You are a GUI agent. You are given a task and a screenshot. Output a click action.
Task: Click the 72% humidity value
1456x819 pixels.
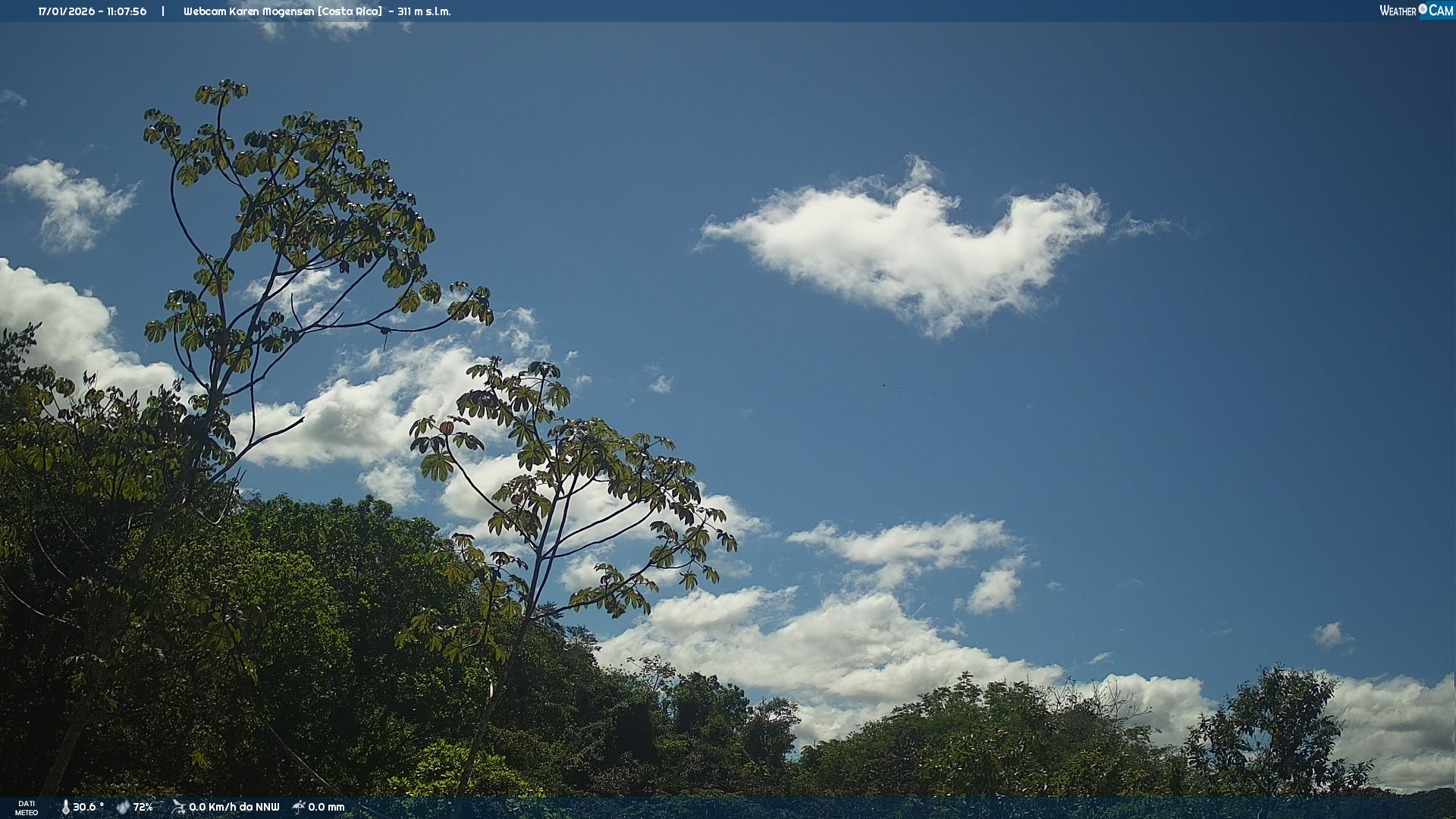pyautogui.click(x=143, y=807)
